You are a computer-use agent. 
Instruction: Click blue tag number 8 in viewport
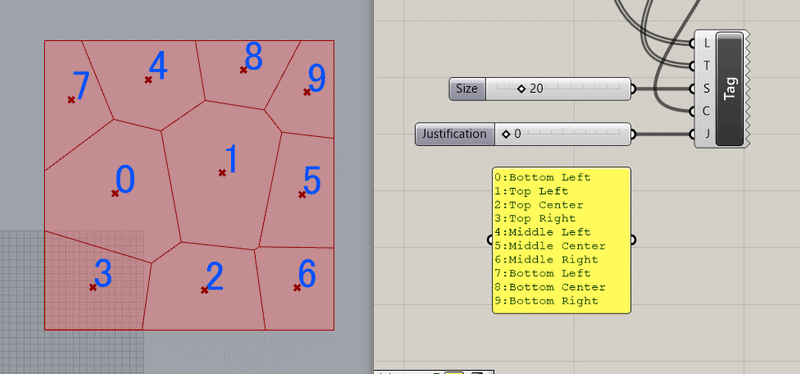[x=254, y=56]
